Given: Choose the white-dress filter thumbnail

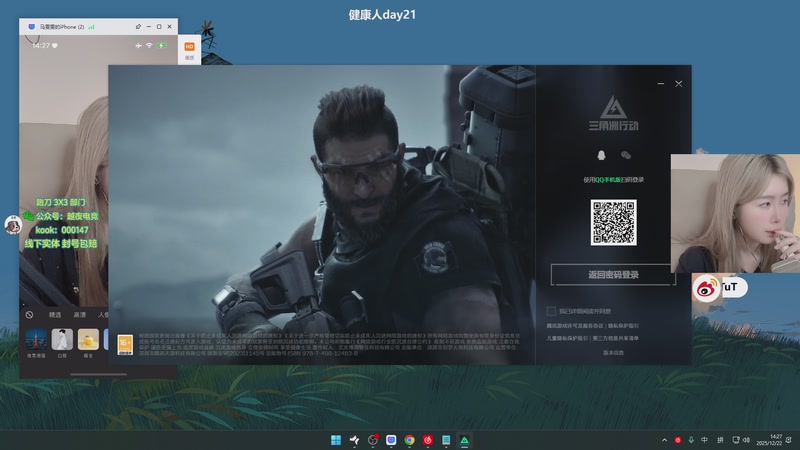Looking at the screenshot, I should click(x=62, y=340).
